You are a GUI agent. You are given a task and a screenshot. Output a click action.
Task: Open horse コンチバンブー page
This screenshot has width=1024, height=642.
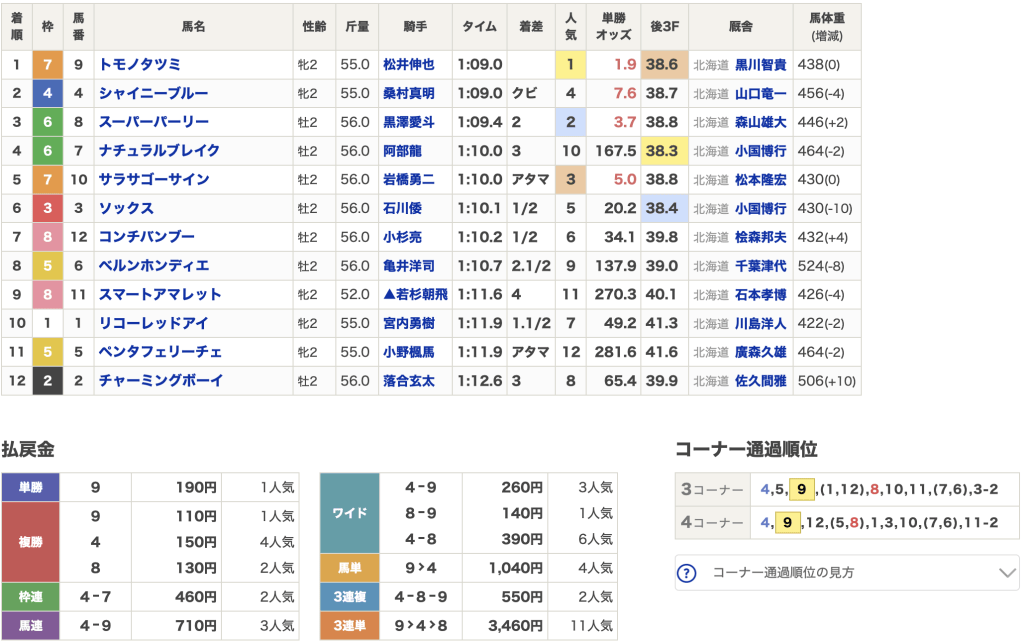[x=147, y=237]
